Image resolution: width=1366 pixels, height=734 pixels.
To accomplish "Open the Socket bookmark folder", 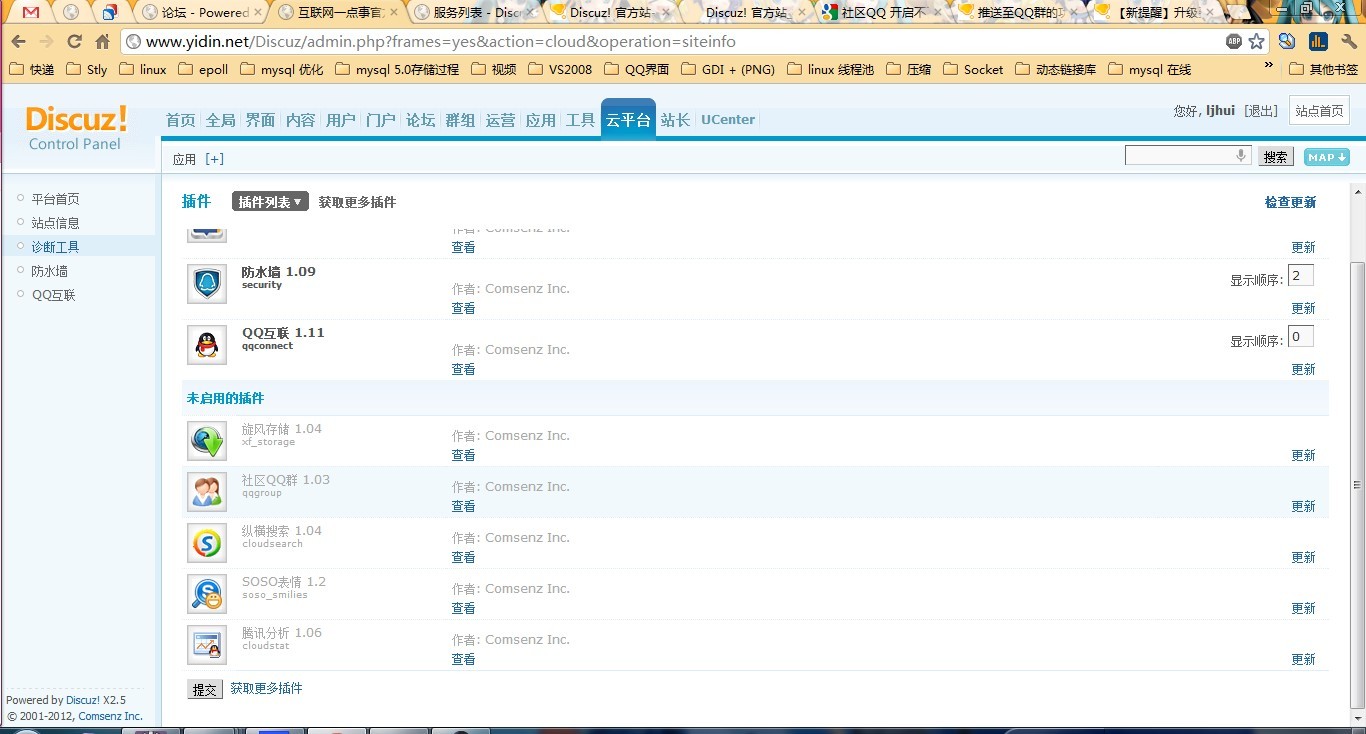I will point(972,69).
